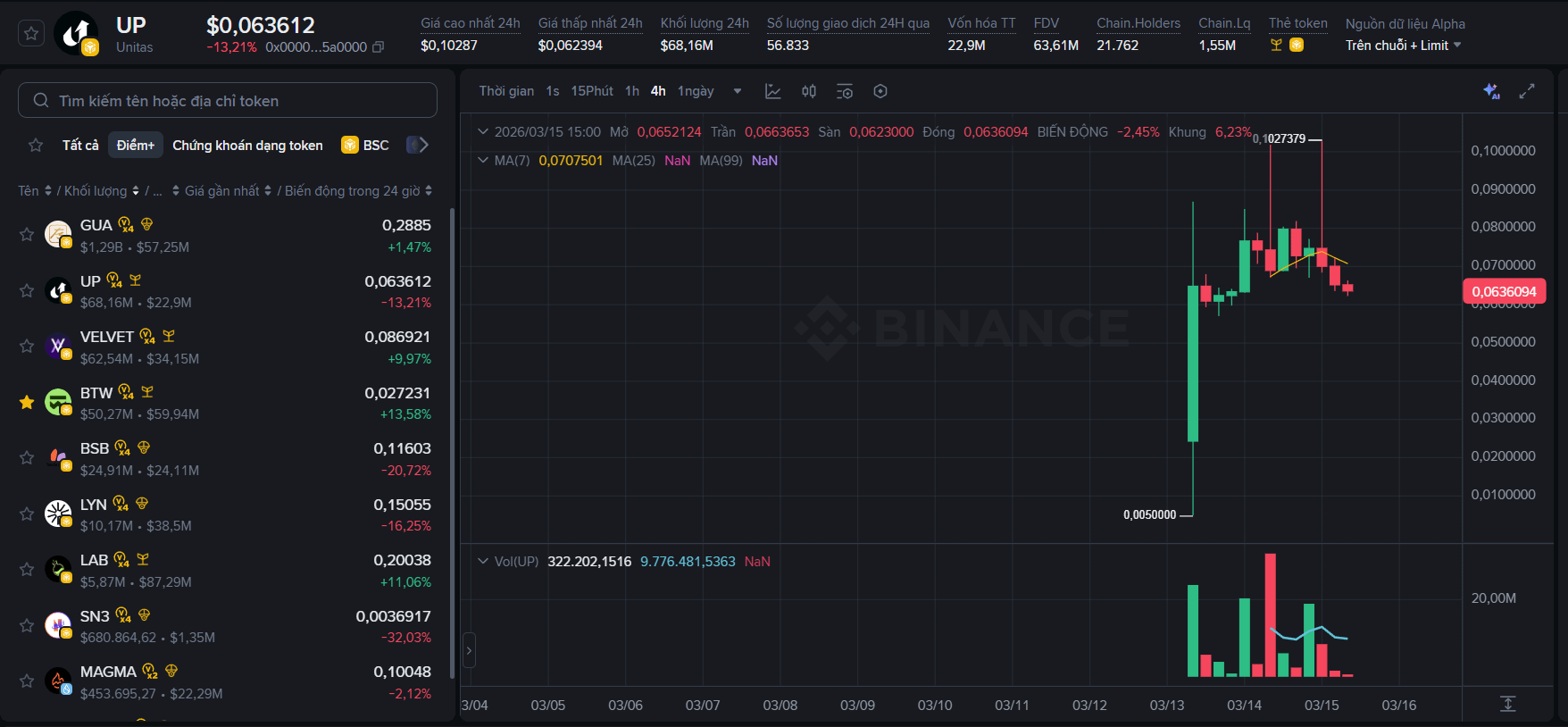Select the 4h time interval

(x=658, y=91)
